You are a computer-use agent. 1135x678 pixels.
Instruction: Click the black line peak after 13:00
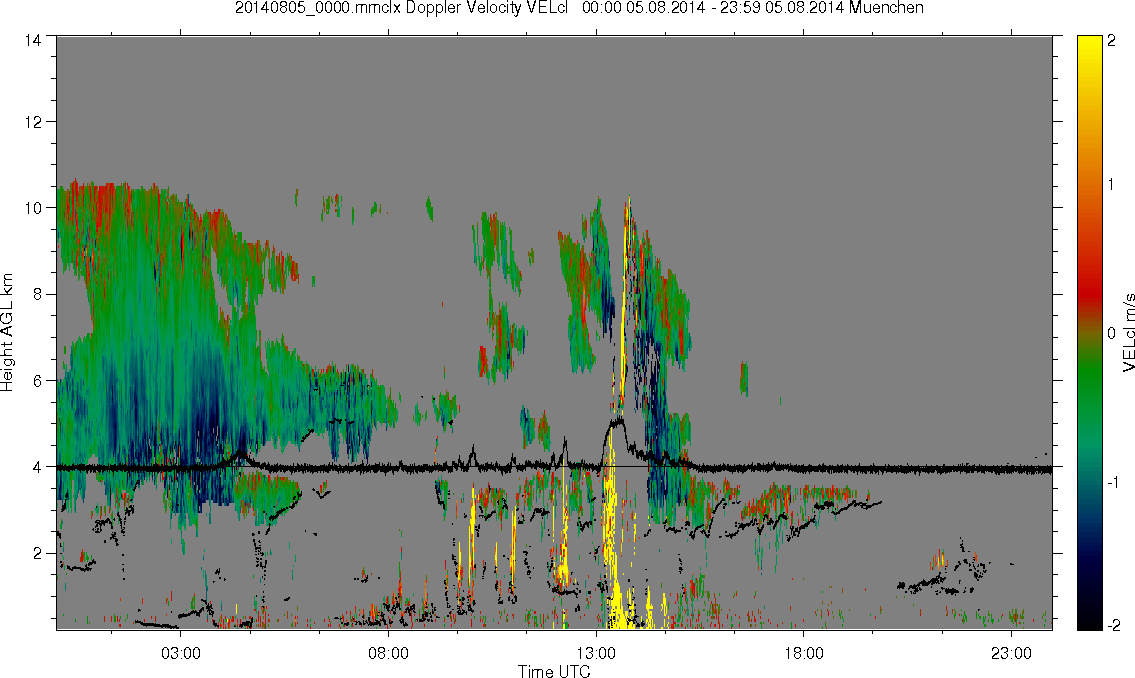pos(618,421)
